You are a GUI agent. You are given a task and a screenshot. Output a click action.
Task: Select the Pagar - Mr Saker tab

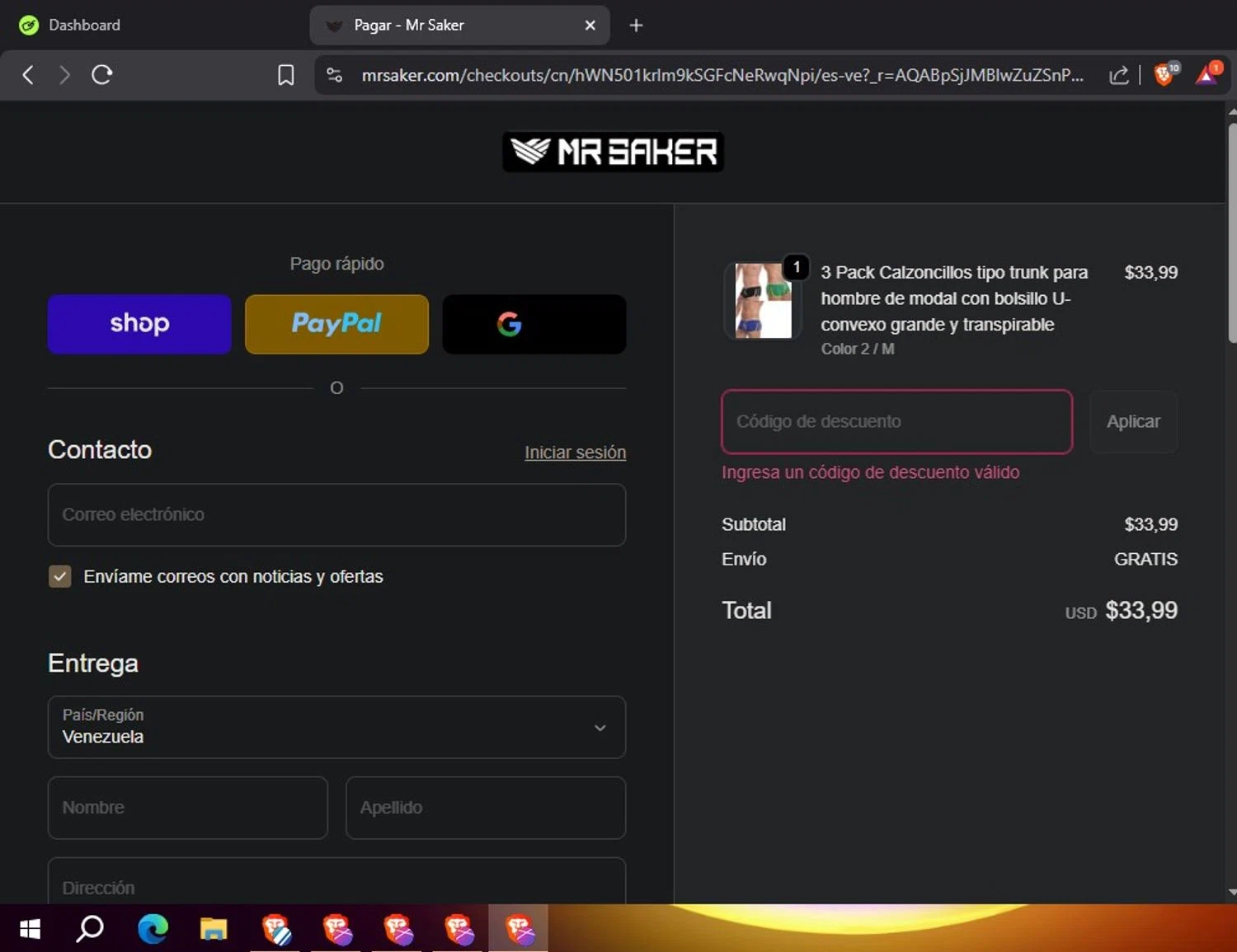[459, 26]
